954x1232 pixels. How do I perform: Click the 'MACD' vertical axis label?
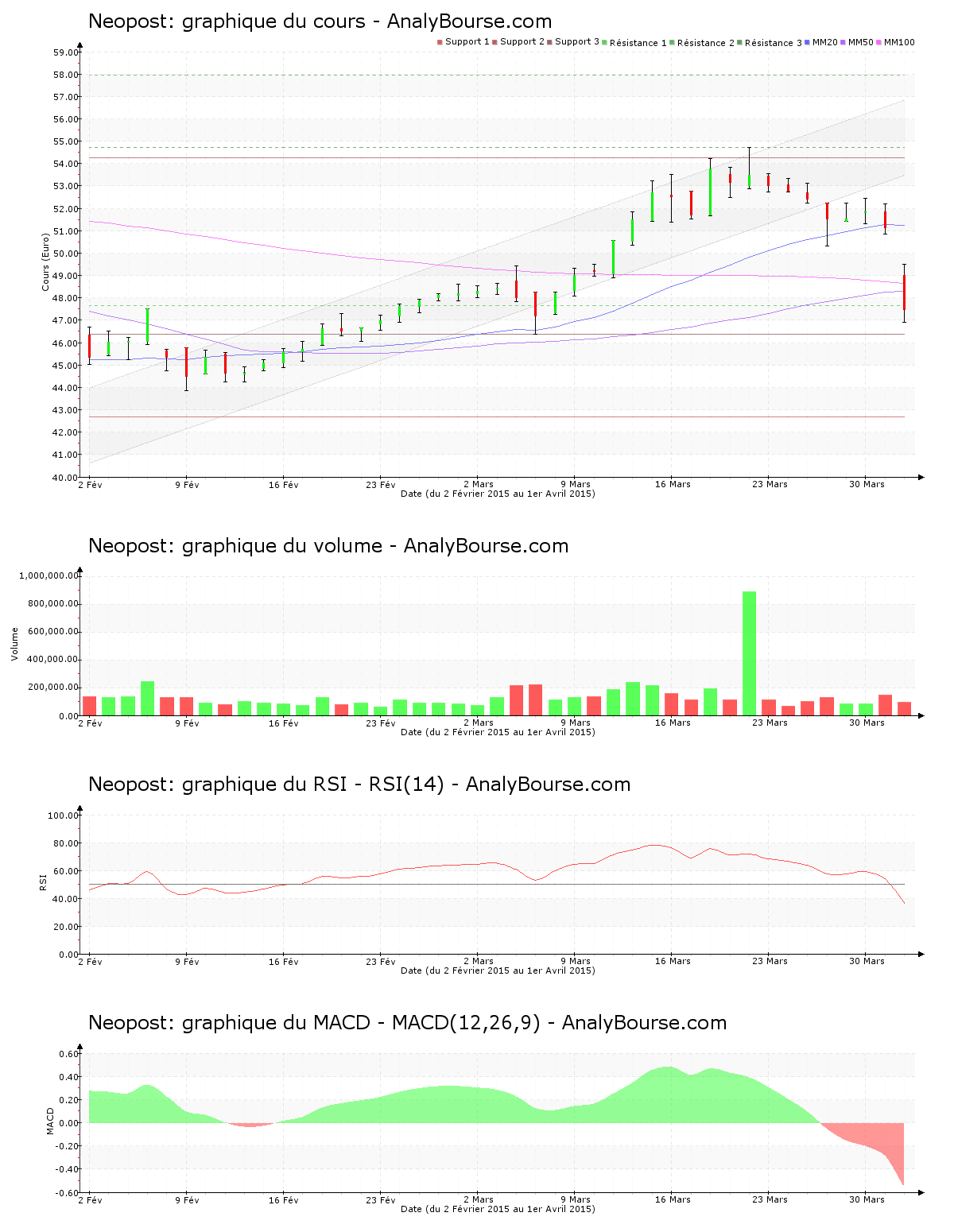tap(50, 1121)
